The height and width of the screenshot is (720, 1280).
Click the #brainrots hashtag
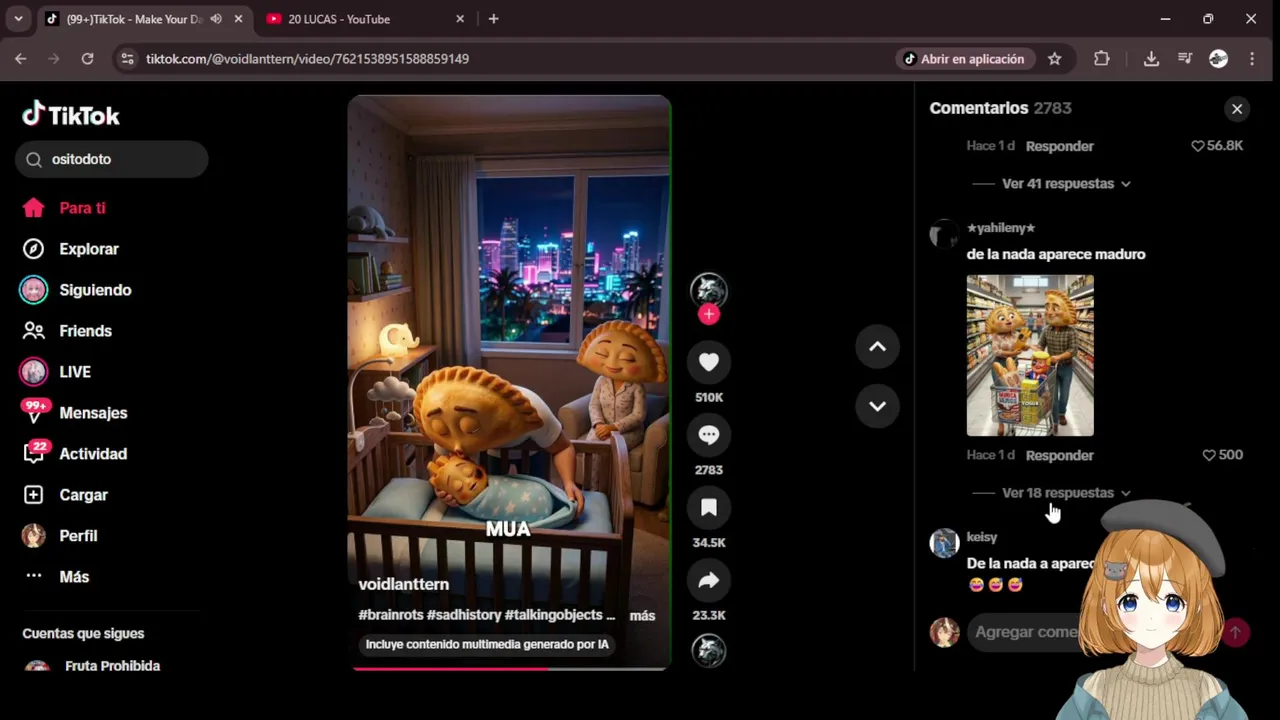pyautogui.click(x=390, y=615)
